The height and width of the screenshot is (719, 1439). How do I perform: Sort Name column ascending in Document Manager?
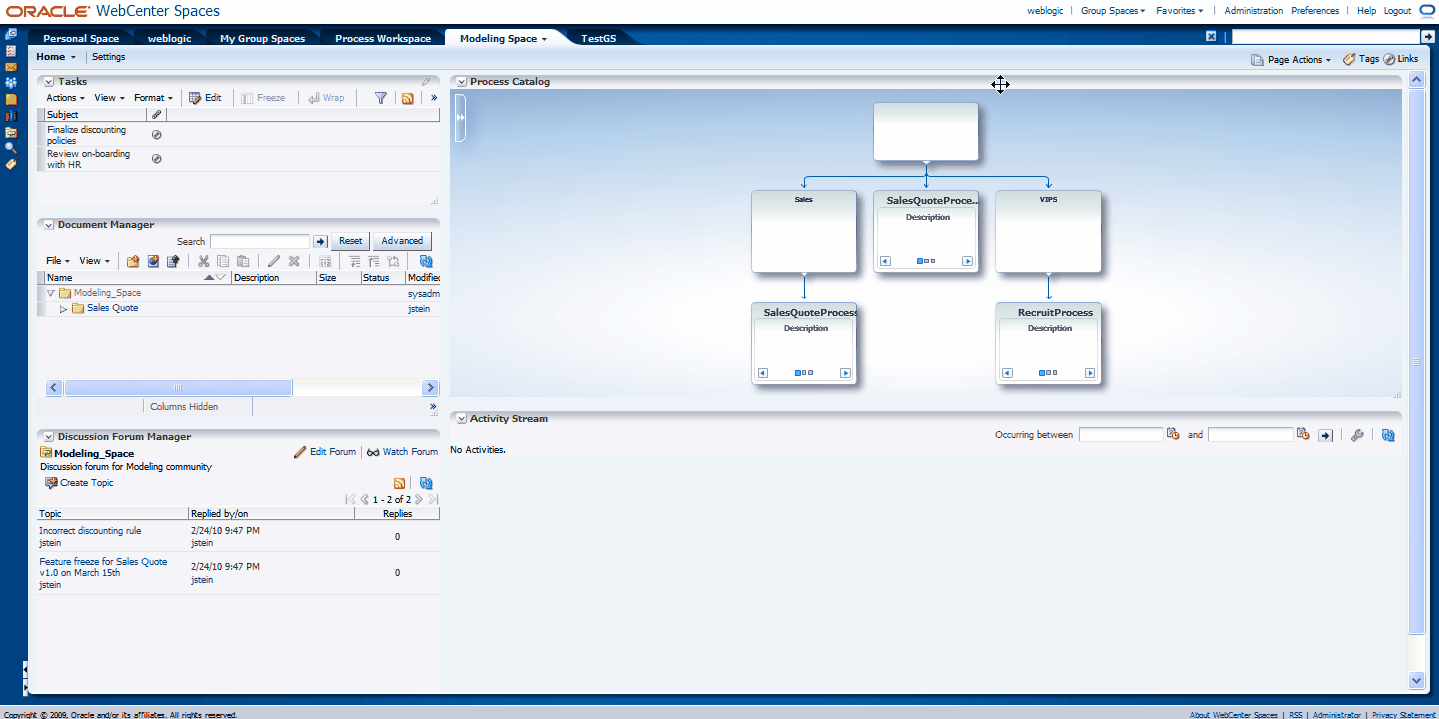pyautogui.click(x=209, y=278)
